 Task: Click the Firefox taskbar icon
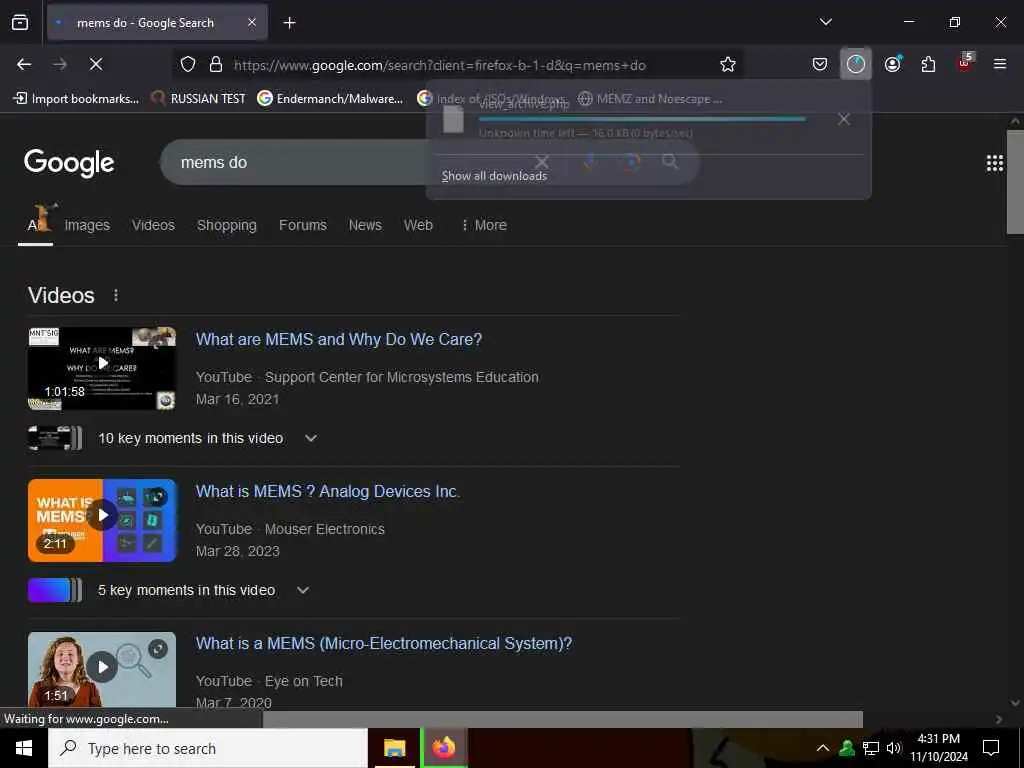click(443, 748)
